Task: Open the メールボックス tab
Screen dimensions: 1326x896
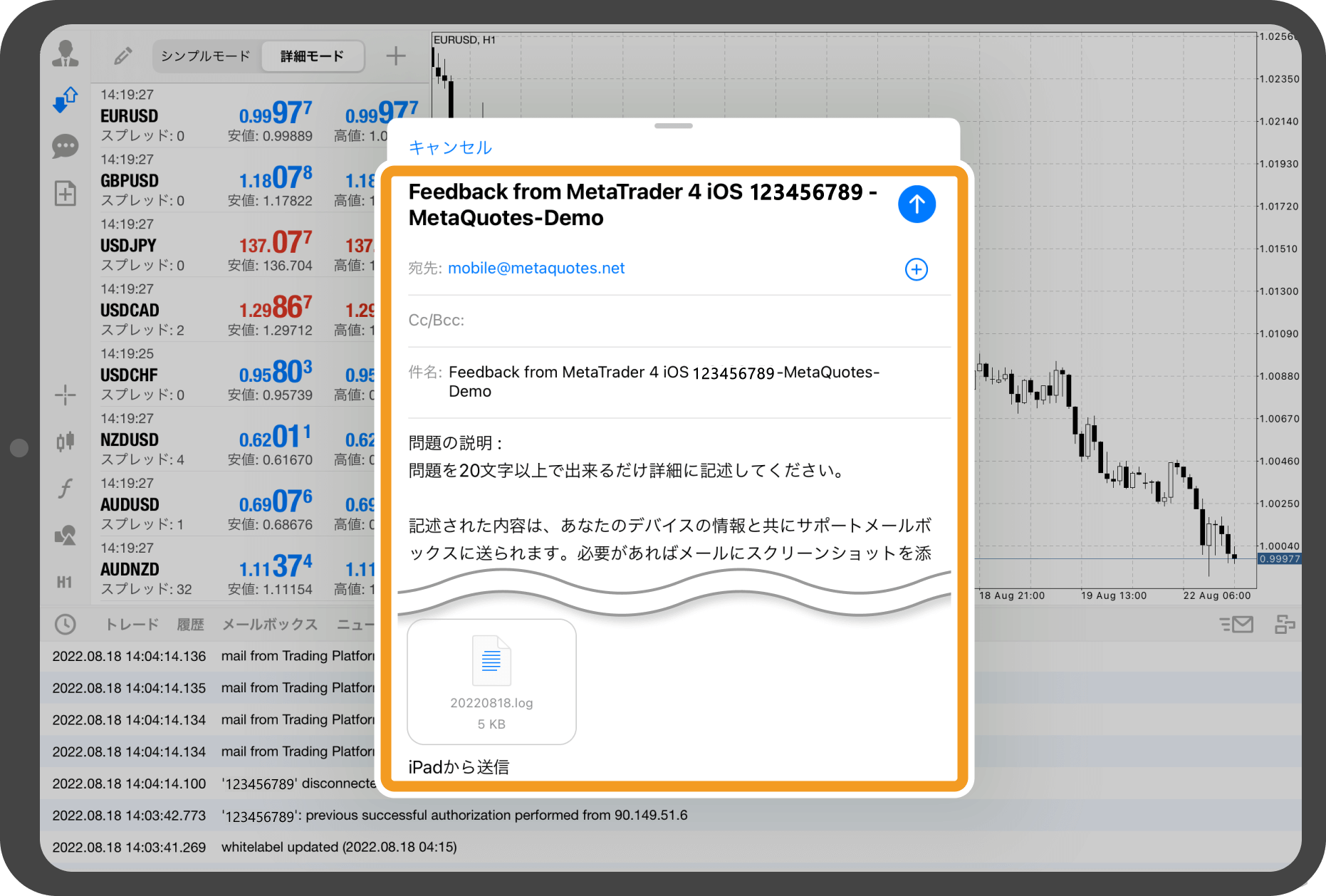Action: 269,625
